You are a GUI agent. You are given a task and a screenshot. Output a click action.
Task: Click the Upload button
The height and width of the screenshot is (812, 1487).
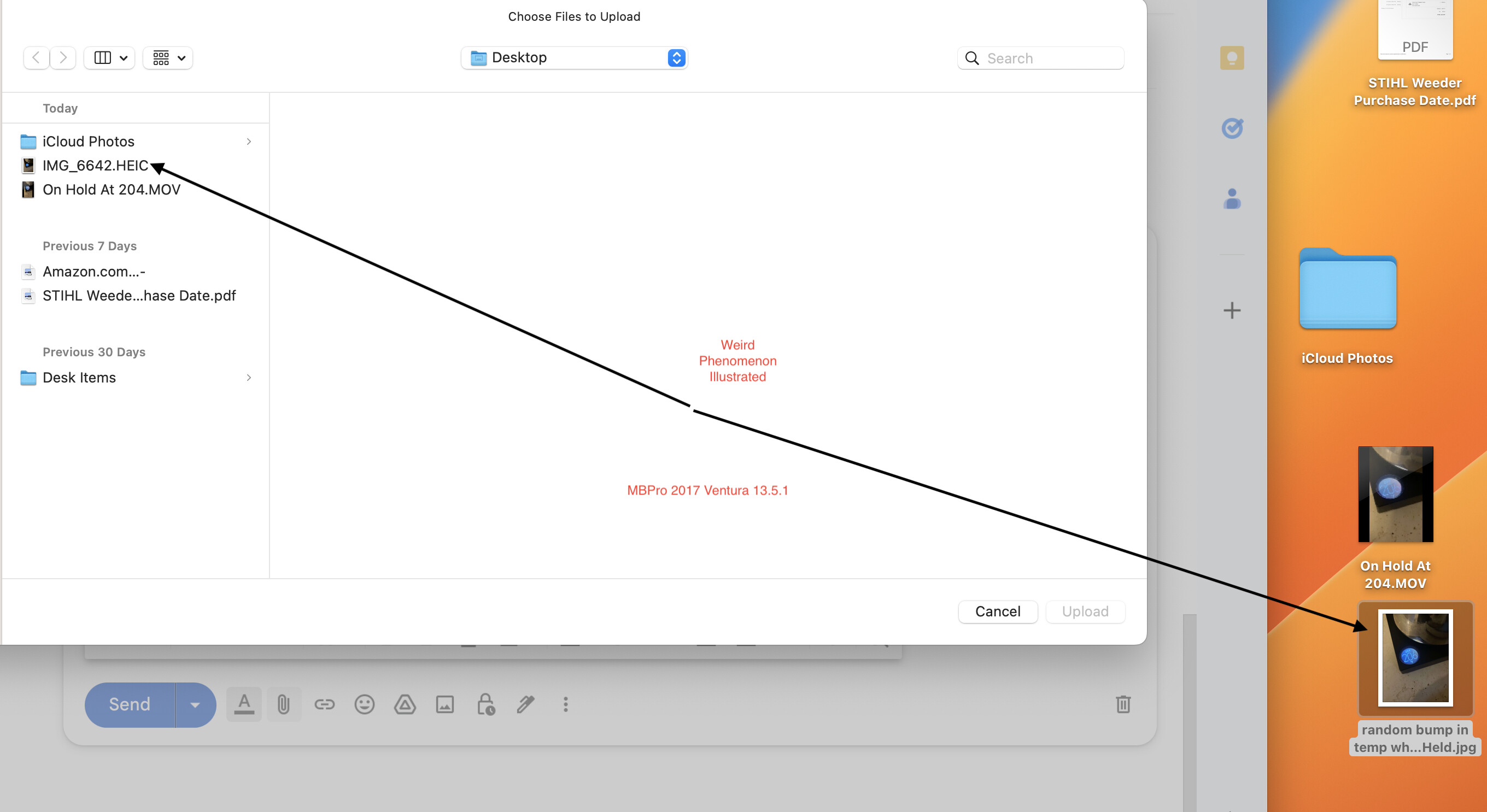pos(1085,612)
